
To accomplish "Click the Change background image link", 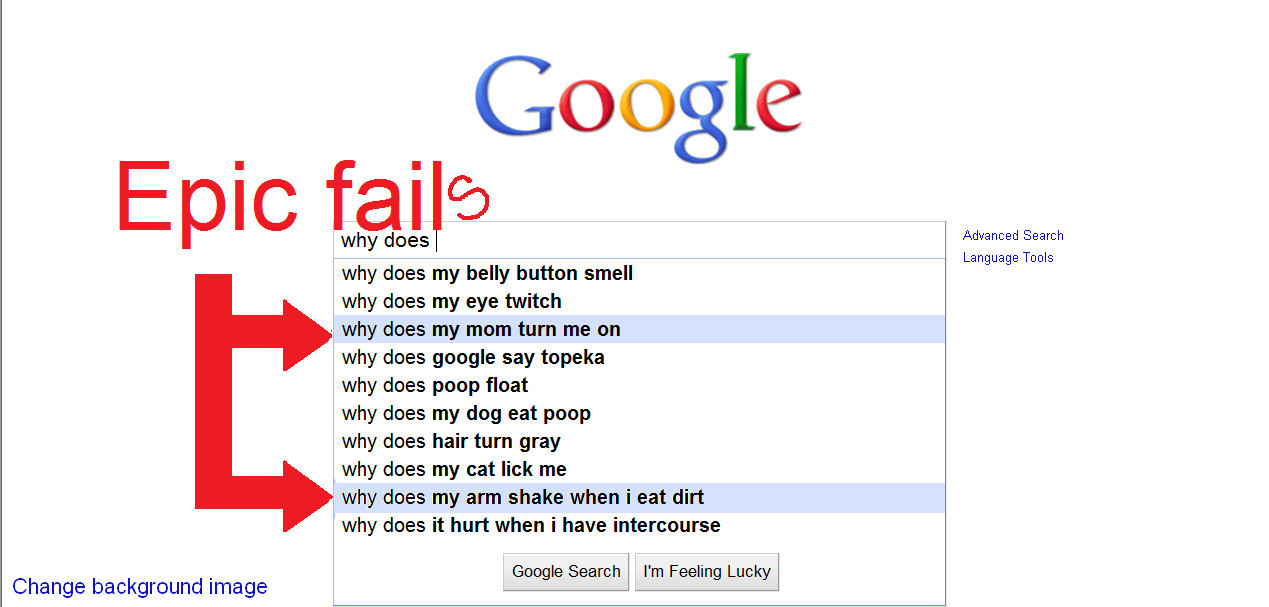I will (x=140, y=587).
